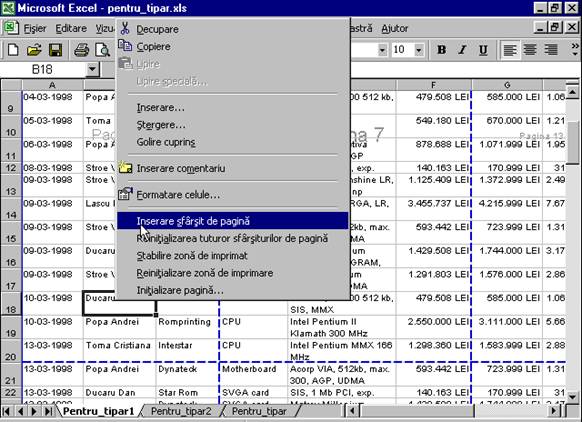Screen dimensions: 582x422
Task: Select row 19 header
Action: (x=11, y=327)
